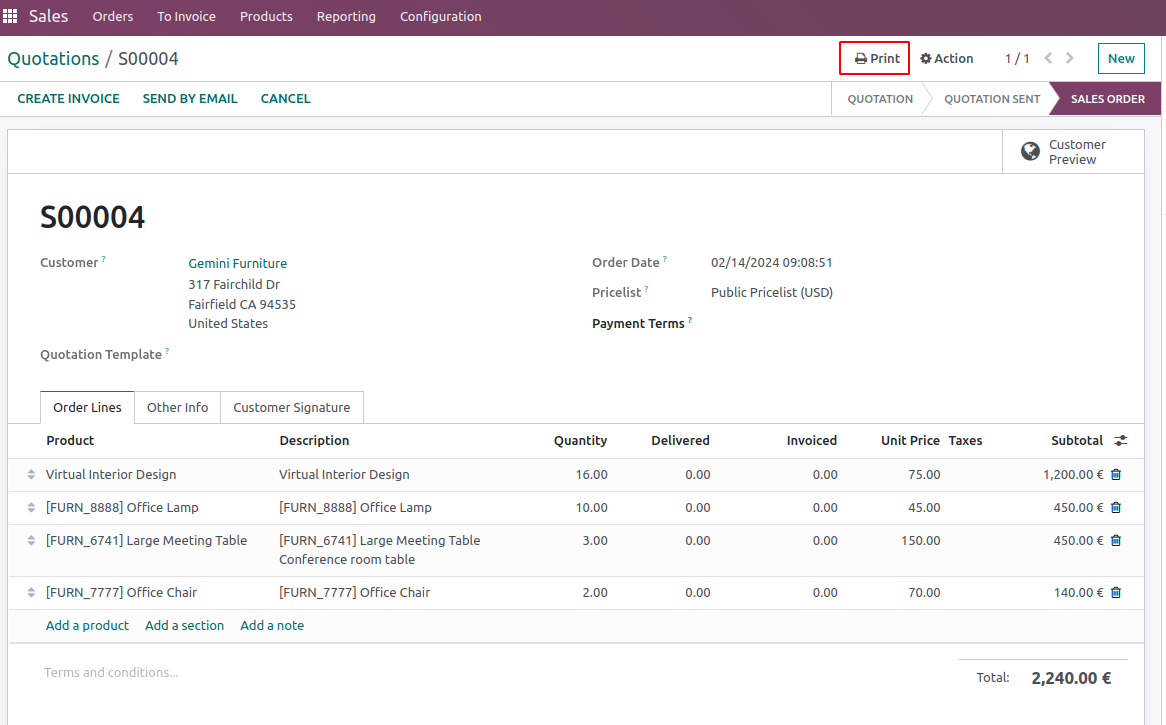Viewport: 1166px width, 725px height.
Task: Delete the Office Lamp order line
Action: [1116, 508]
